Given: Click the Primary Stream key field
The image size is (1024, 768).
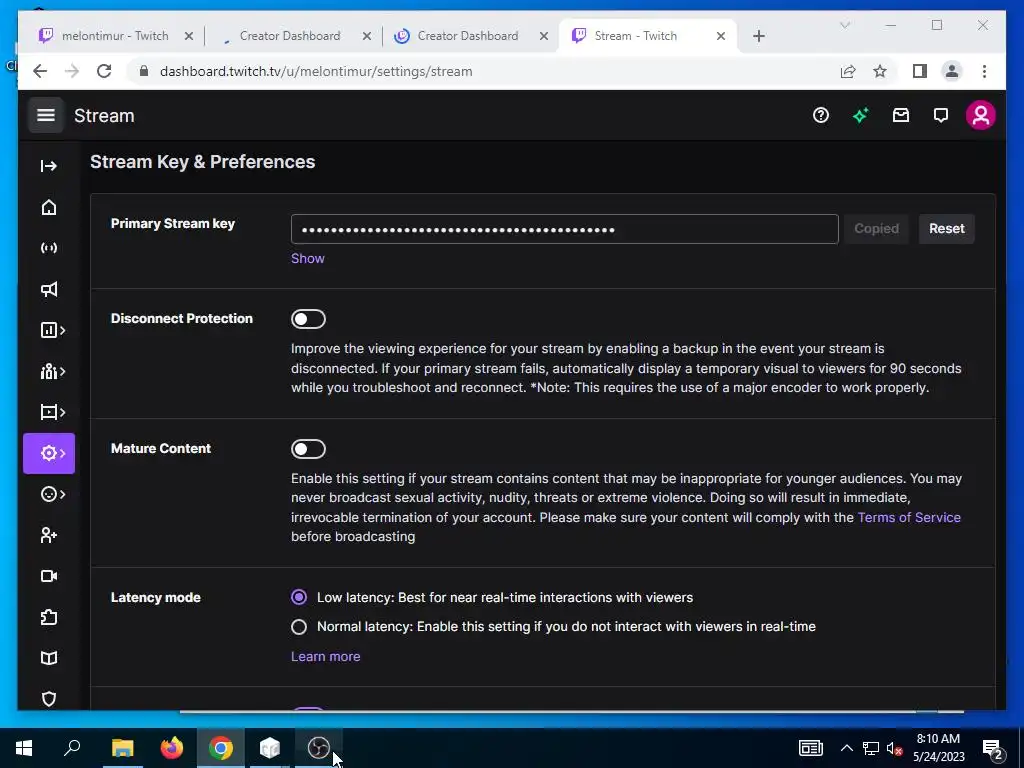Looking at the screenshot, I should click(565, 229).
